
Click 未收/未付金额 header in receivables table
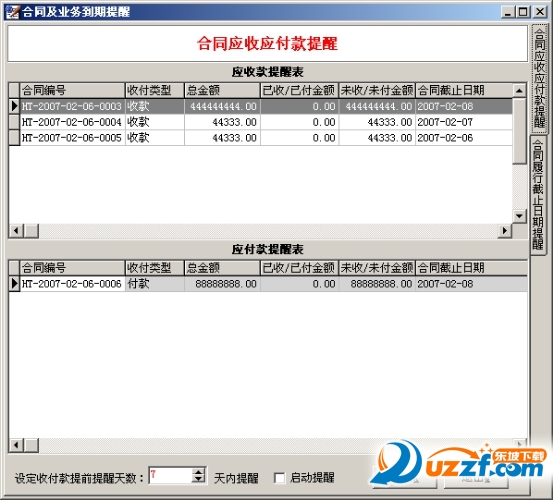pyautogui.click(x=377, y=90)
